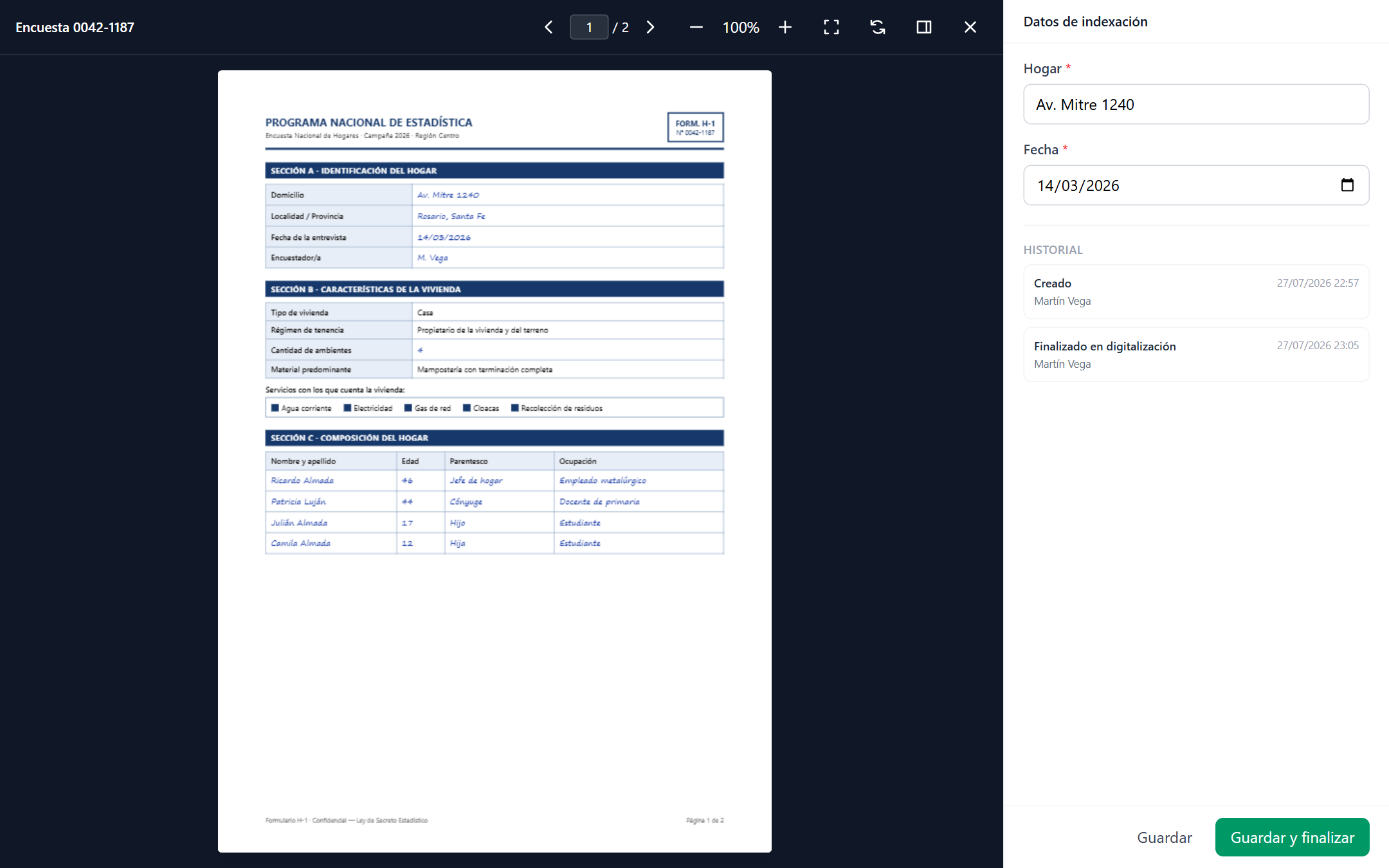This screenshot has width=1389, height=868.
Task: Toggle the Gas de red checkbox
Action: pos(408,408)
